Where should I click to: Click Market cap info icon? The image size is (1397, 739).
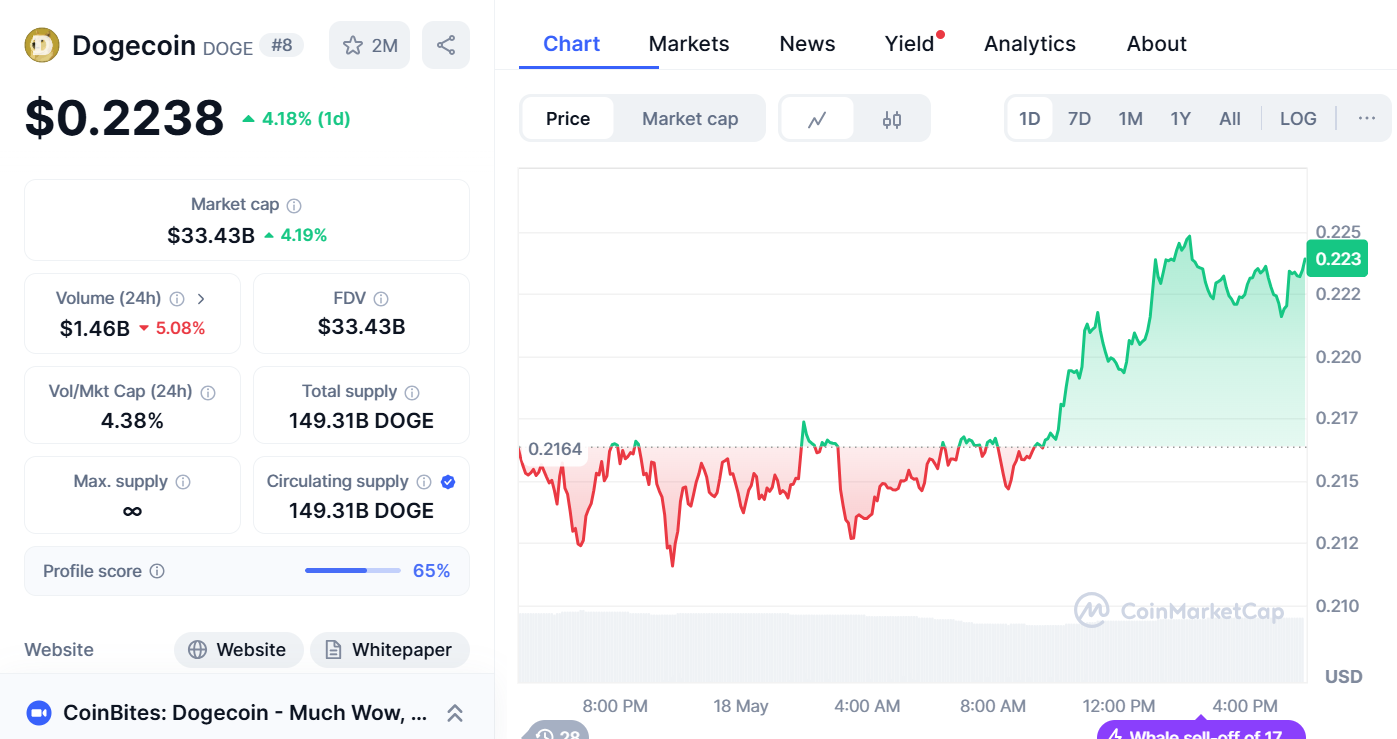coord(294,205)
